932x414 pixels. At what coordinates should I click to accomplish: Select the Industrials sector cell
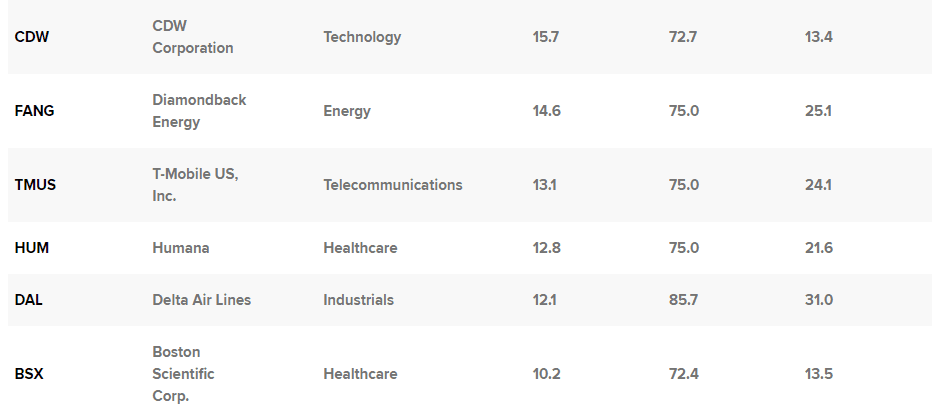359,300
